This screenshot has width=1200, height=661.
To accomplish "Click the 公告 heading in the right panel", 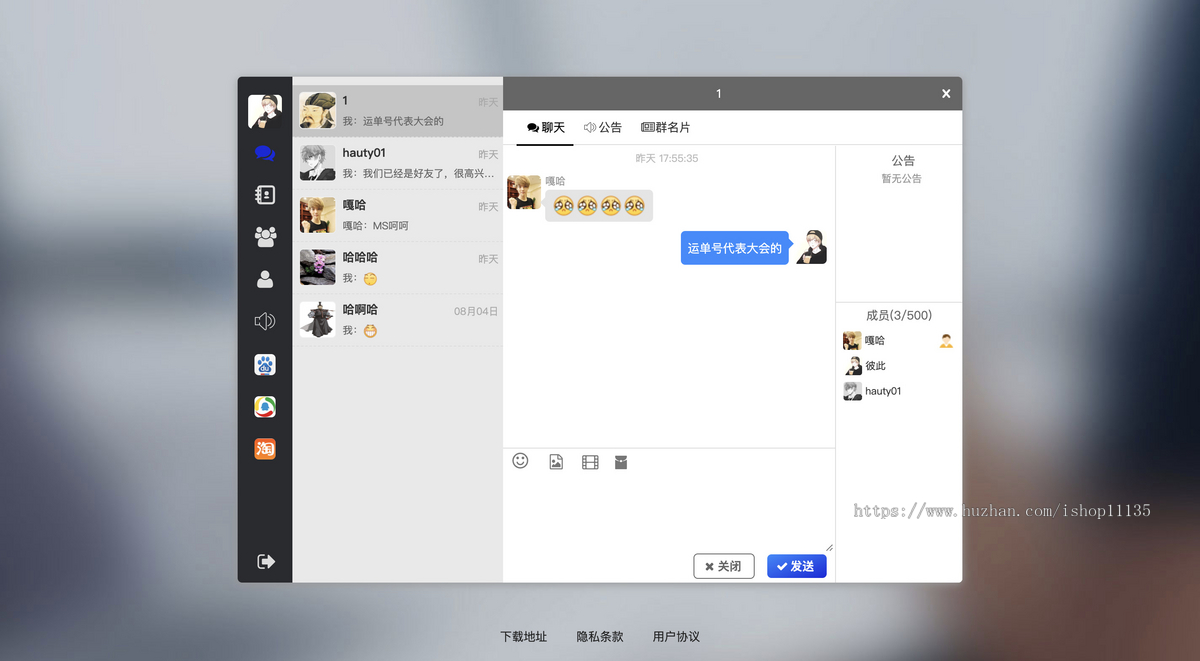I will [x=903, y=160].
